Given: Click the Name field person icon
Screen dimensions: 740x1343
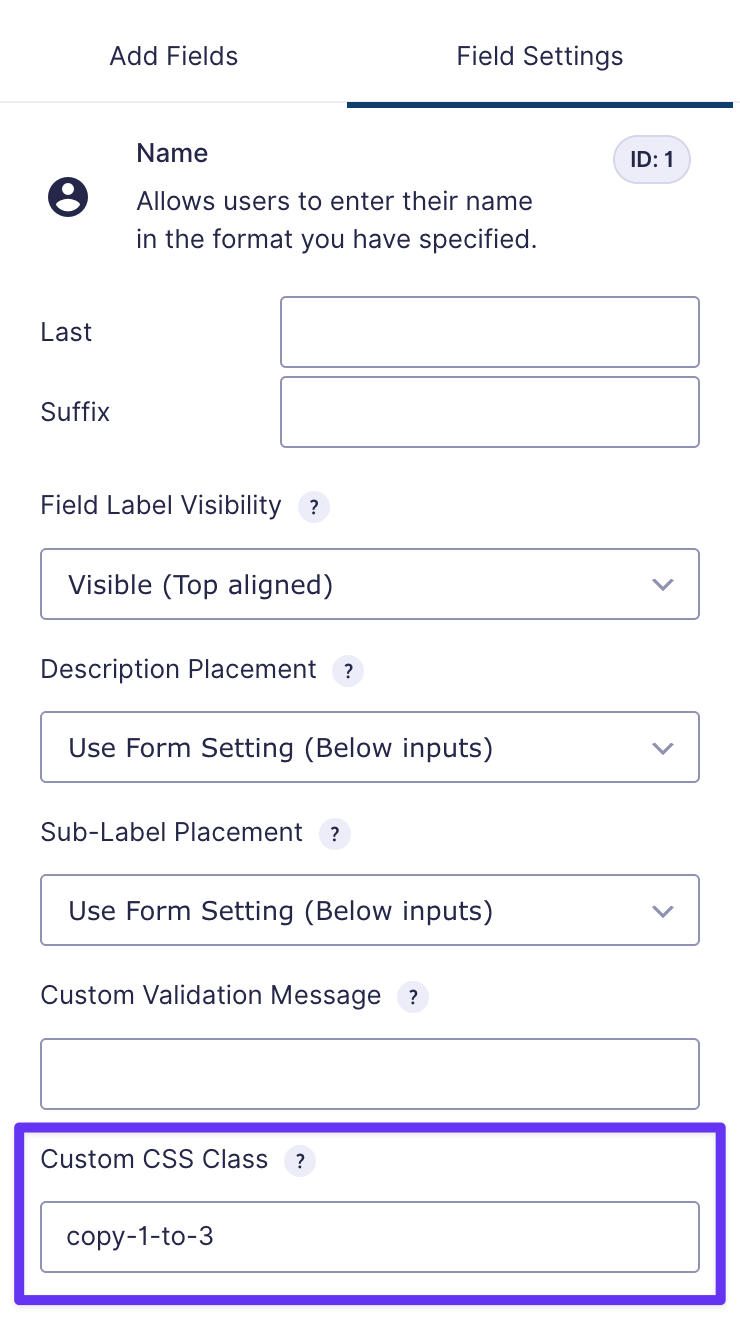Looking at the screenshot, I should pyautogui.click(x=68, y=197).
